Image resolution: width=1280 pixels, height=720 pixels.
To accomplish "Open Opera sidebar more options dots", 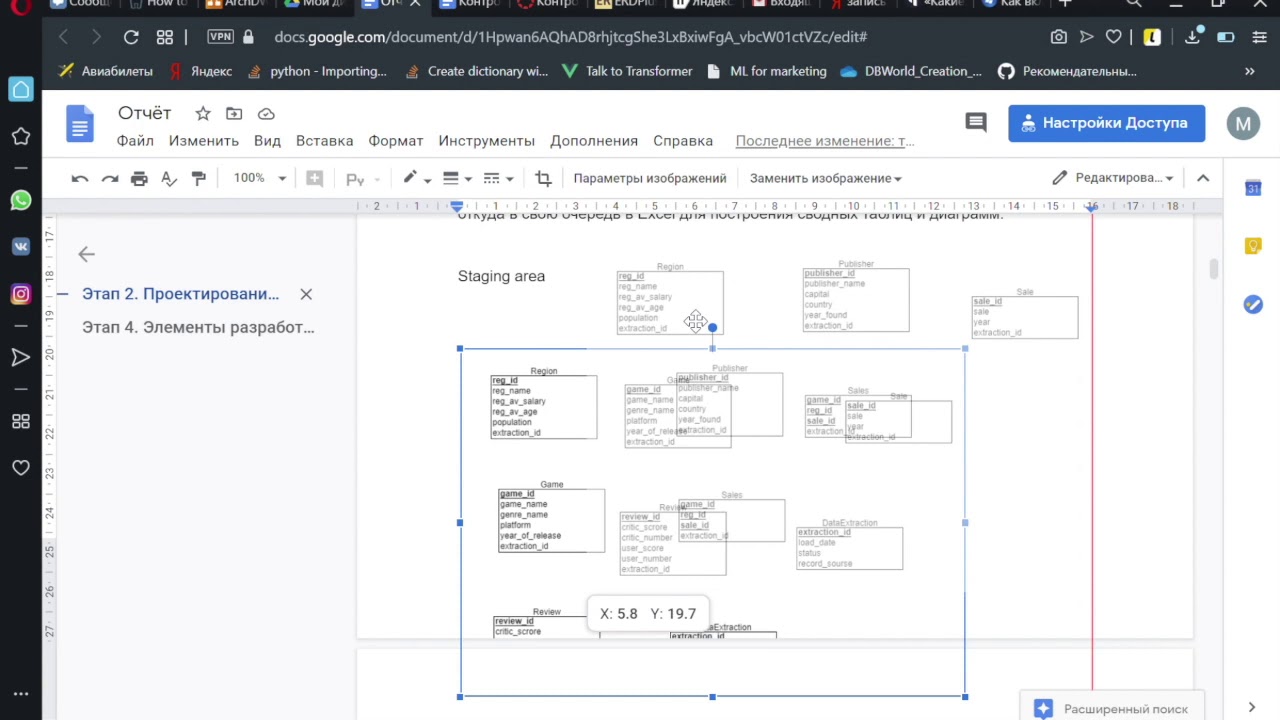I will [x=21, y=694].
